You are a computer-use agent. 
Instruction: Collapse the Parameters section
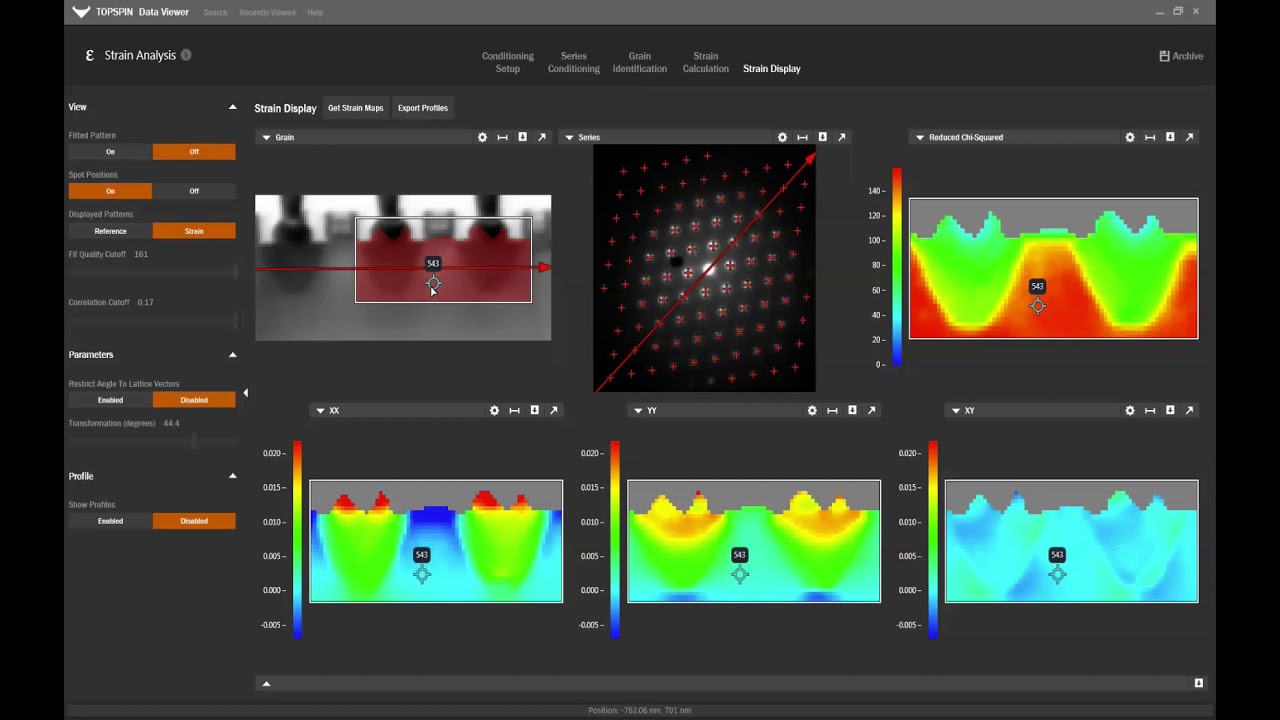pos(232,355)
